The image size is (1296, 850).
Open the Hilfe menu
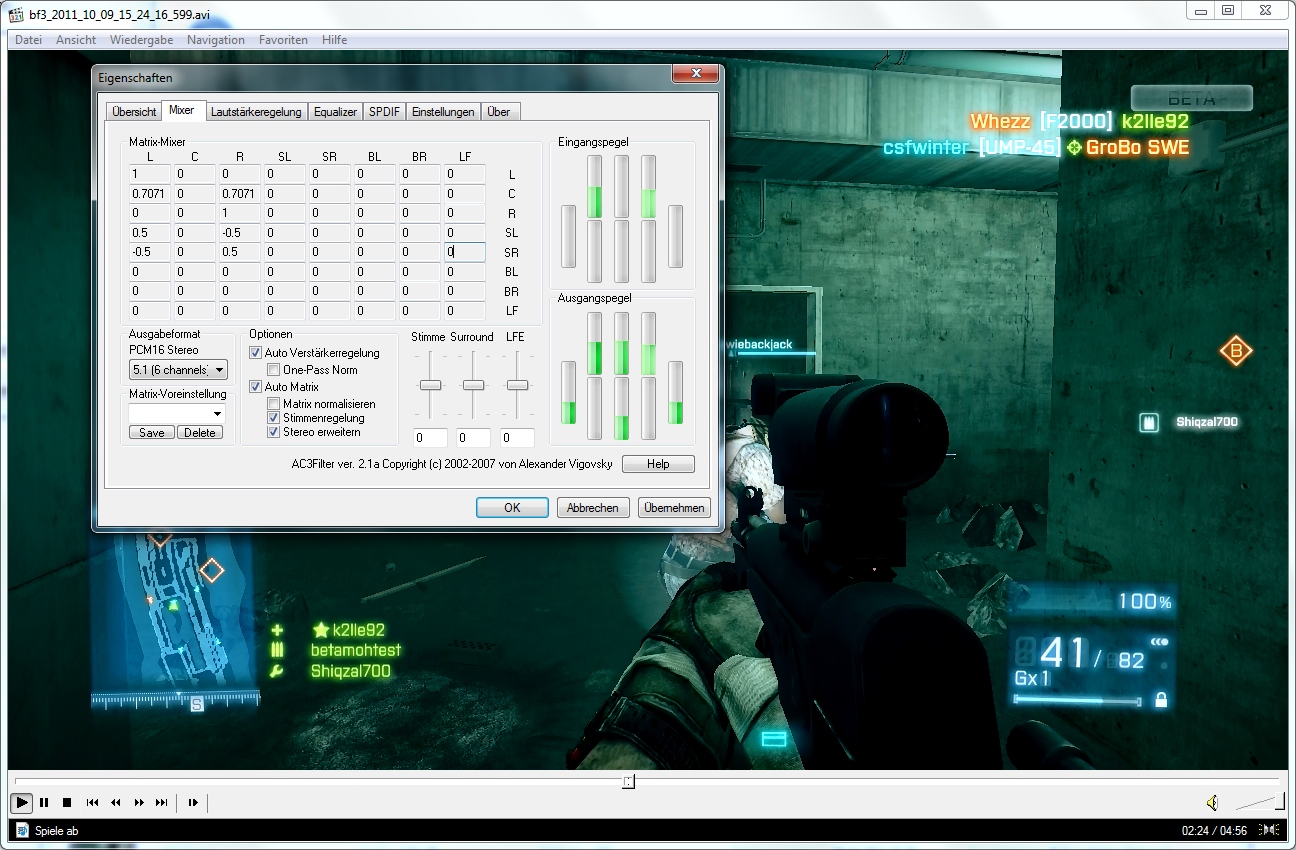(335, 40)
